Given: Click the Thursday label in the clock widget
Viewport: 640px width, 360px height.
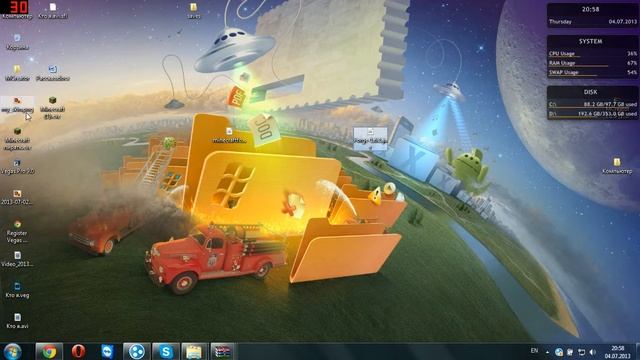Looking at the screenshot, I should coord(560,22).
